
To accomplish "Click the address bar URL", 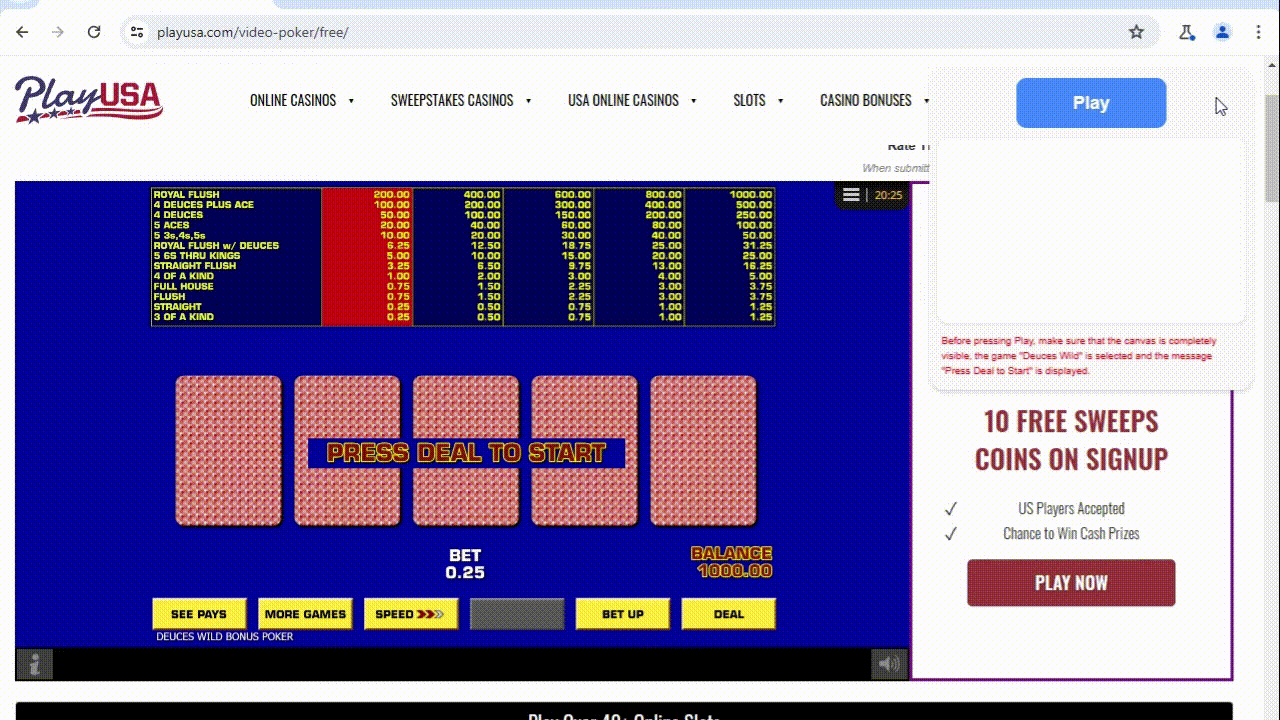I will click(252, 32).
